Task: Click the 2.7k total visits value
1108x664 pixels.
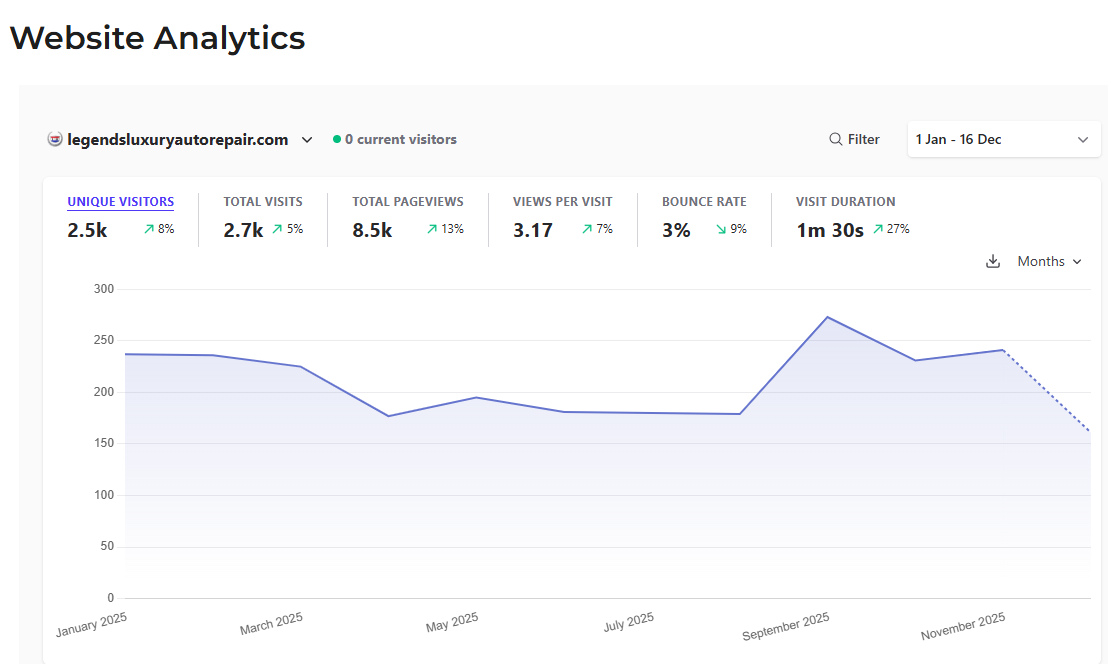Action: pos(243,230)
